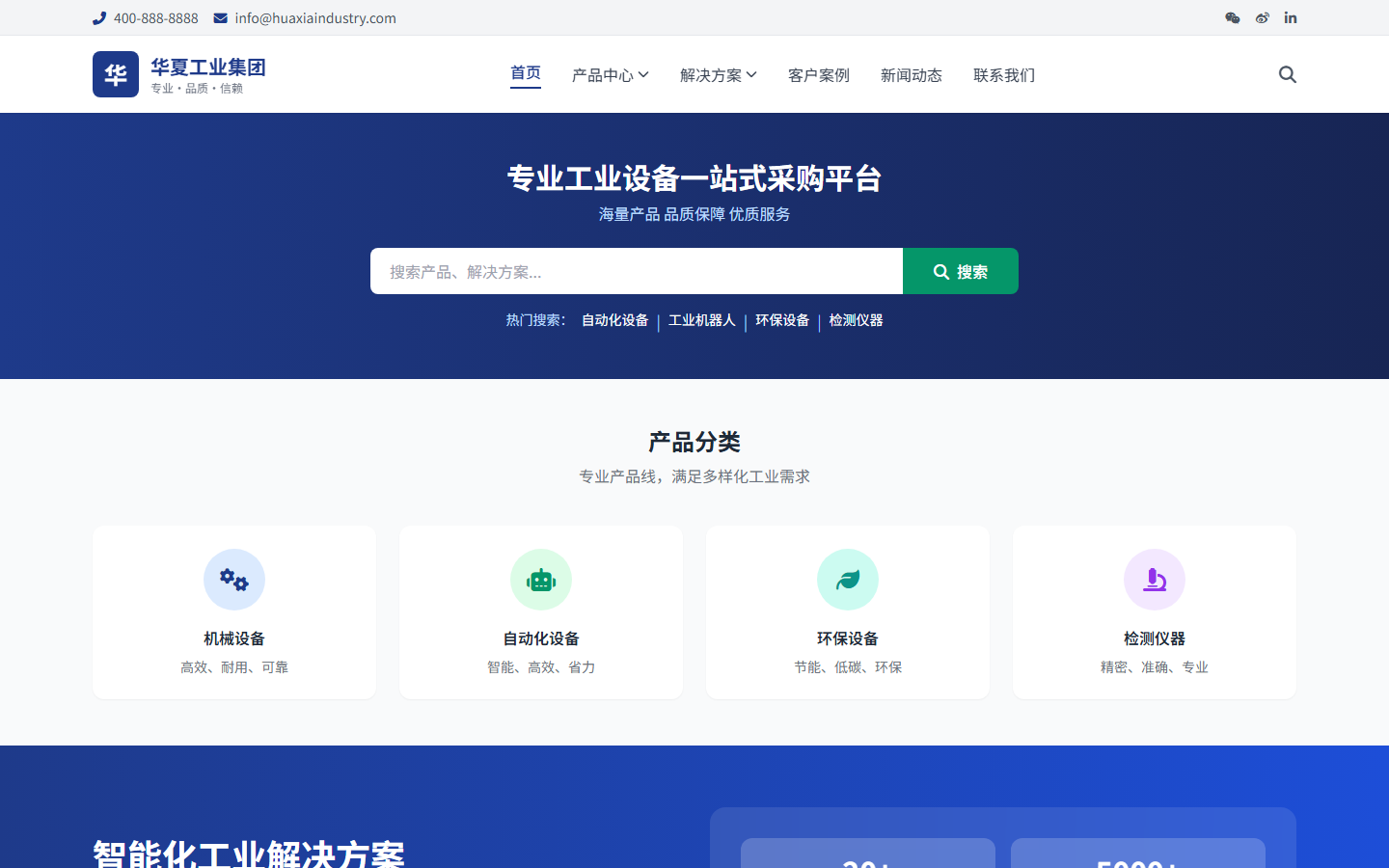The image size is (1389, 868).
Task: Expand the 产品中心 dropdown menu
Action: [x=611, y=75]
